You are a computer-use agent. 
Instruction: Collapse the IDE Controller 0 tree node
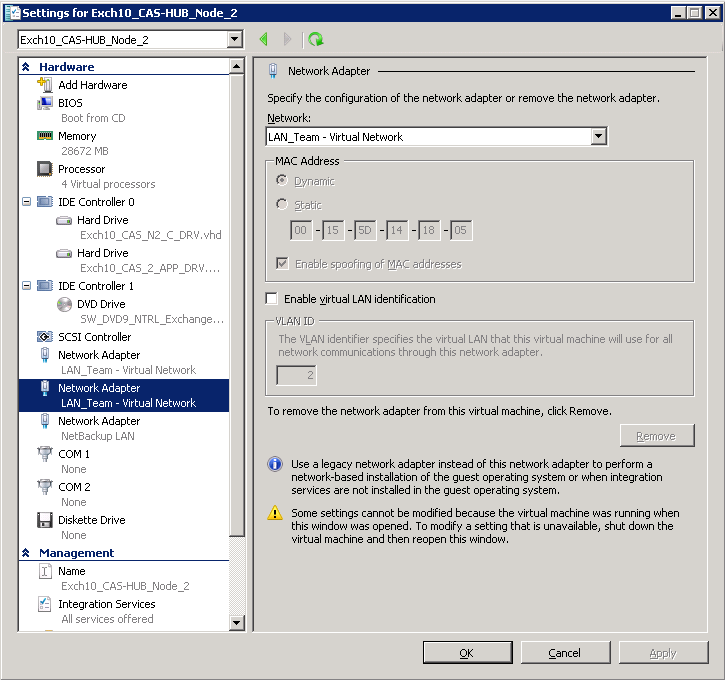tap(26, 202)
